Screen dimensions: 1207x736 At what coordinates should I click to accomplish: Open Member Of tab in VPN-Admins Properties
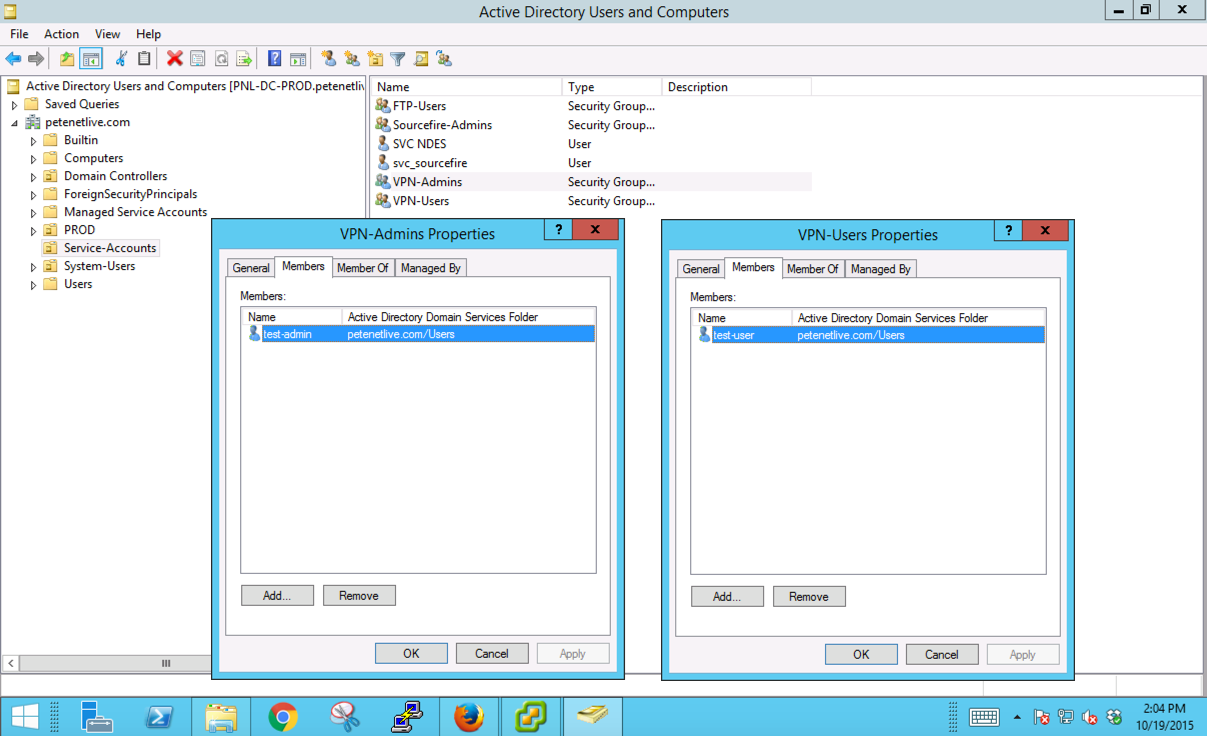coord(363,268)
